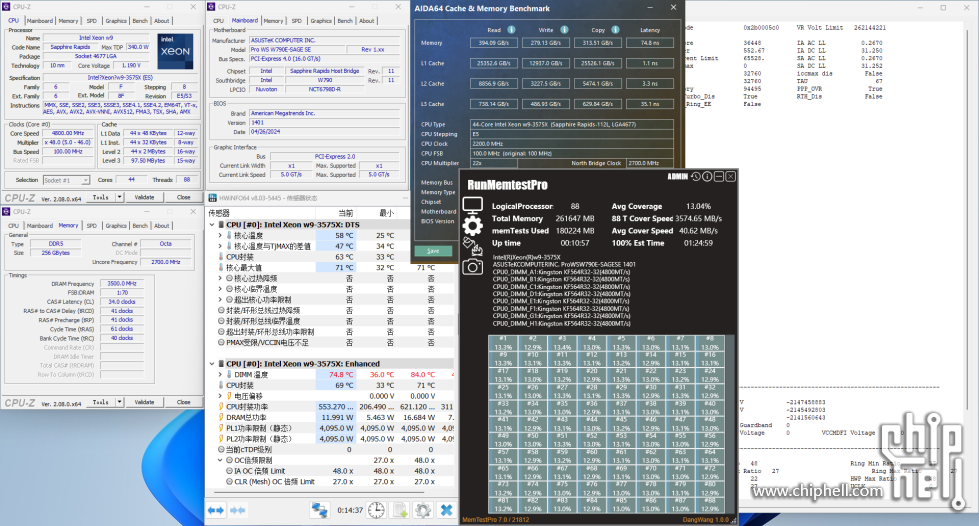Click the CPU Type field in AIDA64
Viewport: 979px width, 526px height.
coord(572,124)
